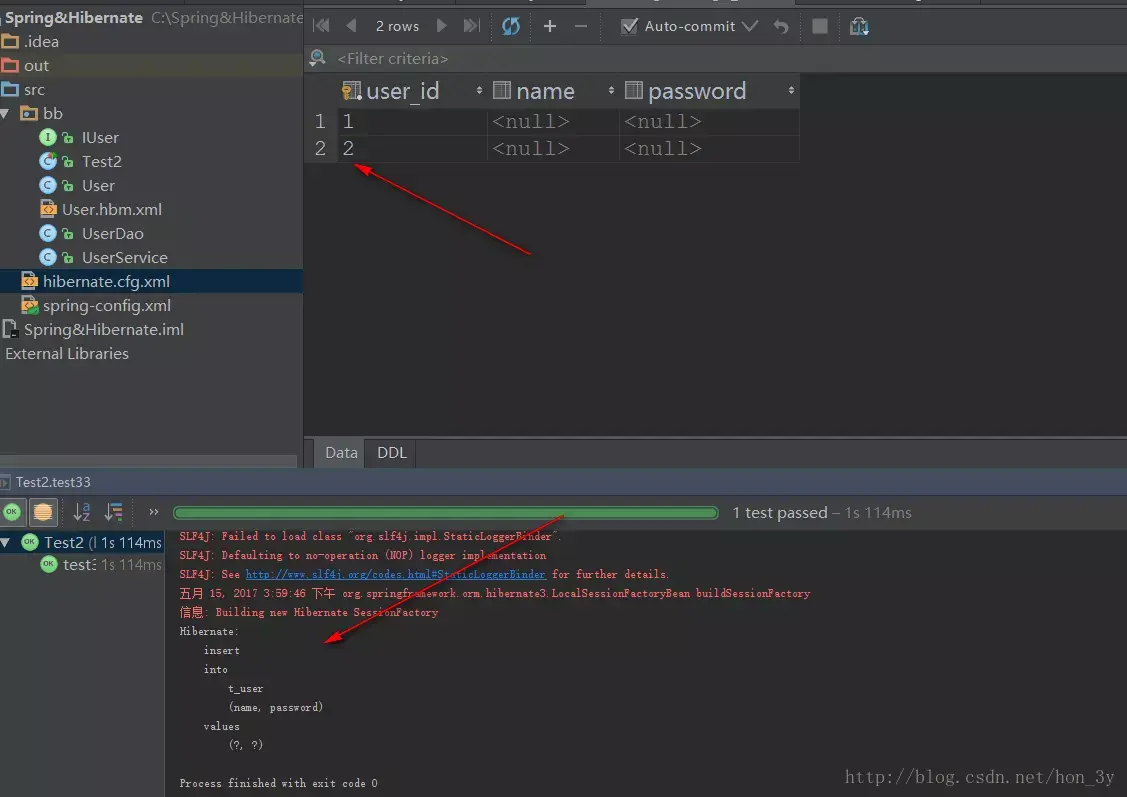Select the src folder in project tree

[x=34, y=90]
